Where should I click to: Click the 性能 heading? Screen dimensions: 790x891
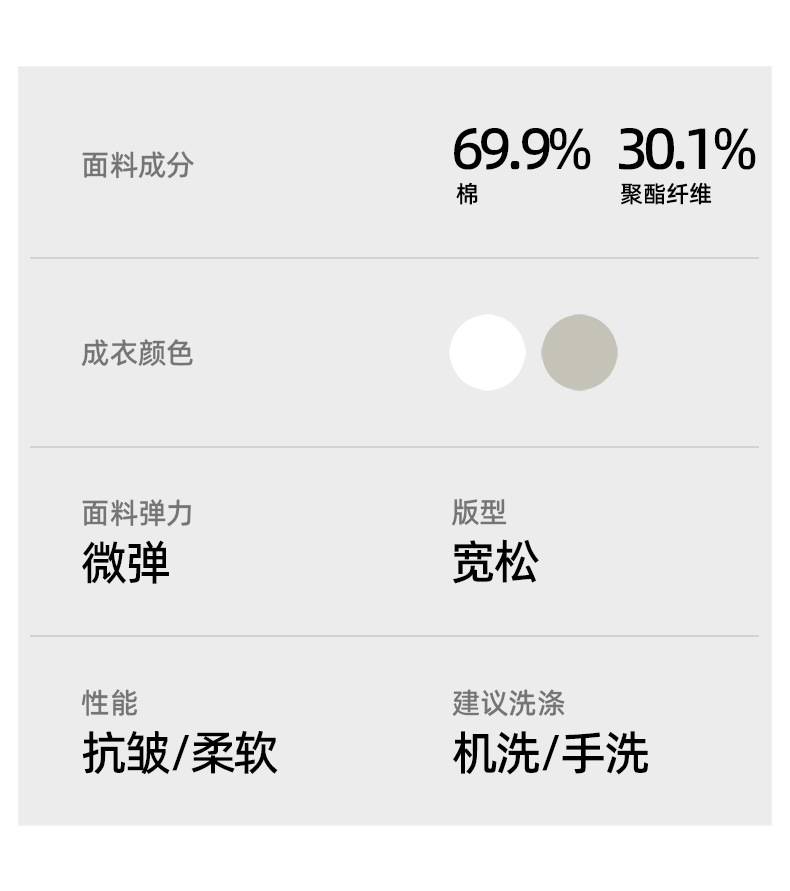[109, 703]
